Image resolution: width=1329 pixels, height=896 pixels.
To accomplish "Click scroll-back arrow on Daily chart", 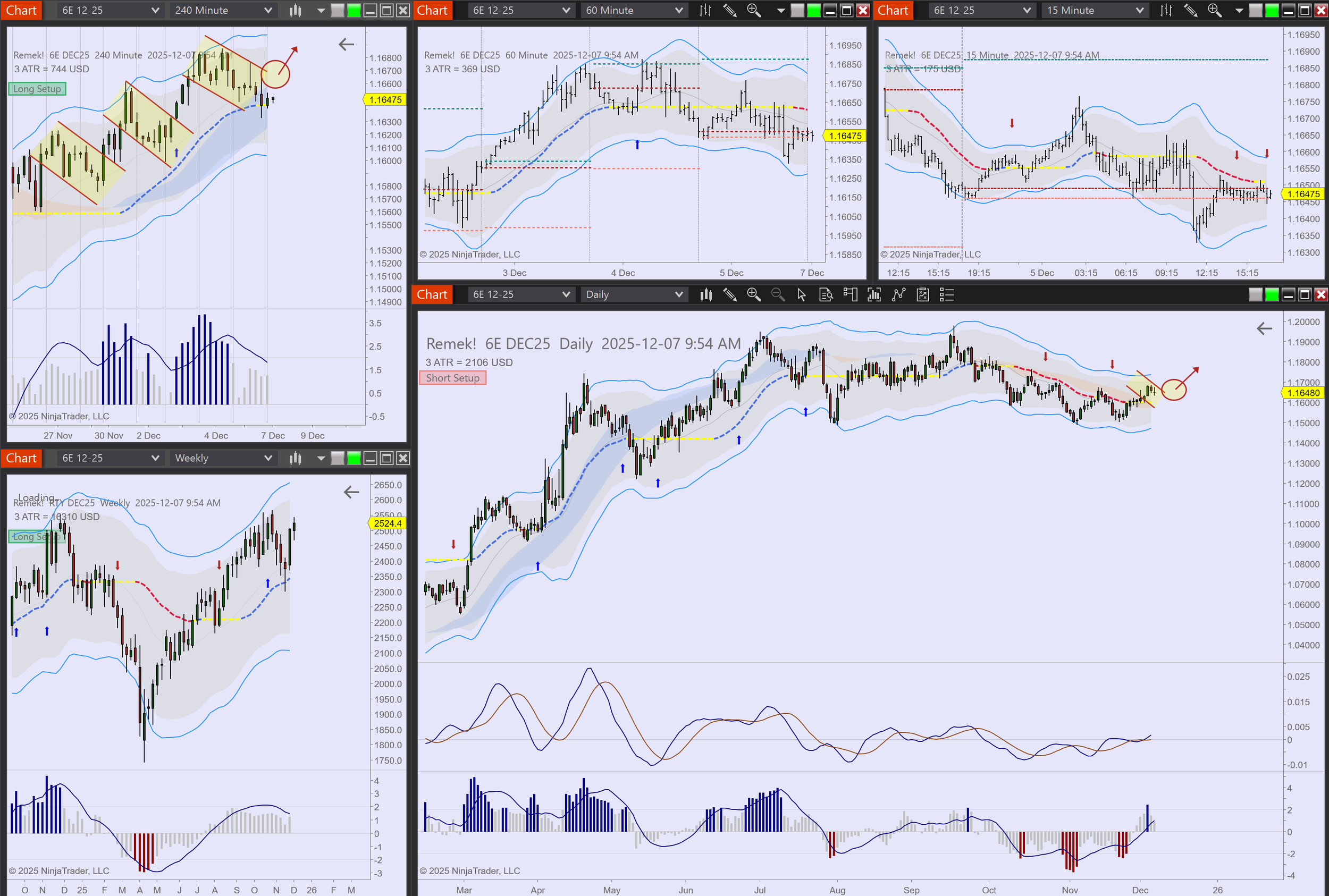I will pos(1264,328).
